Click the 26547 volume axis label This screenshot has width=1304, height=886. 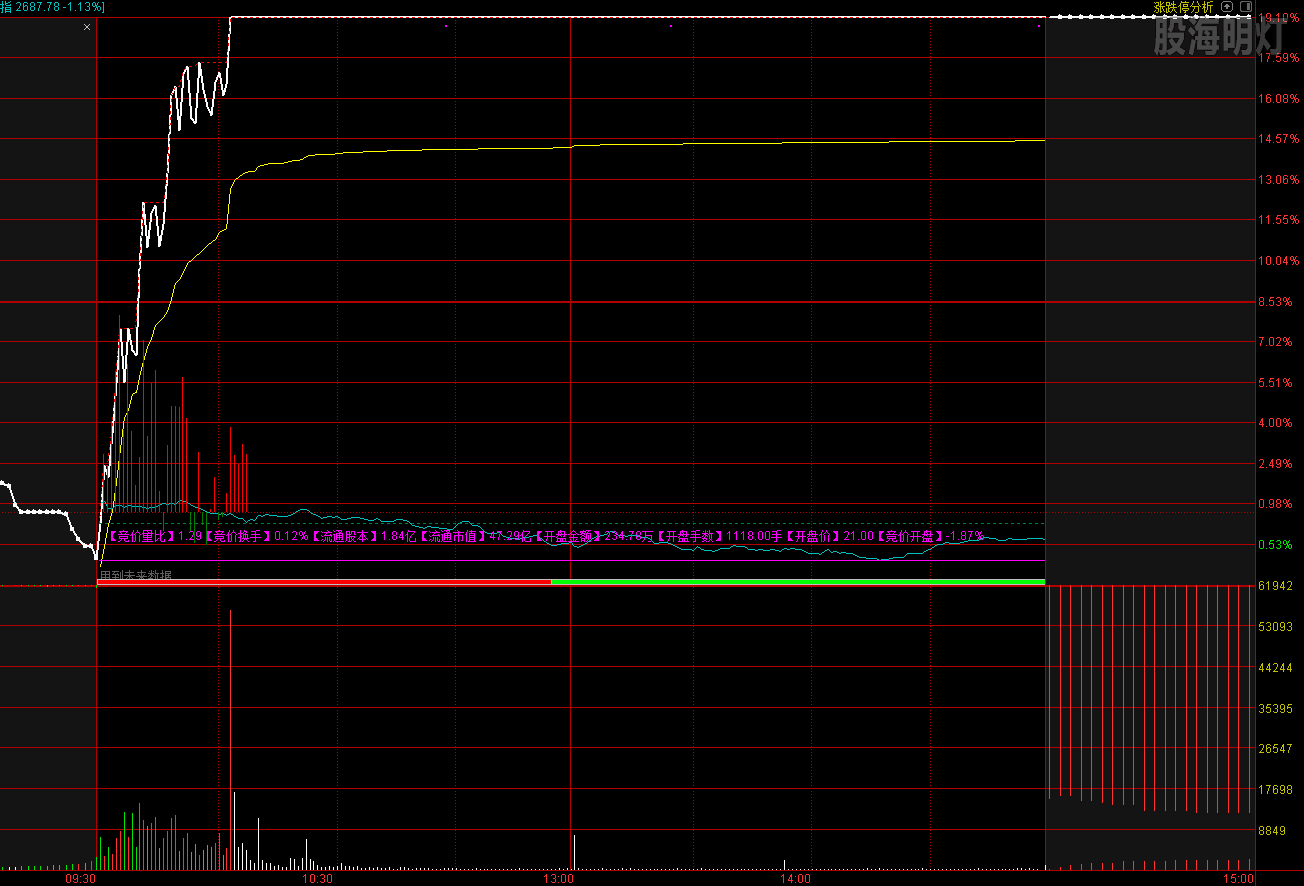pos(1277,749)
